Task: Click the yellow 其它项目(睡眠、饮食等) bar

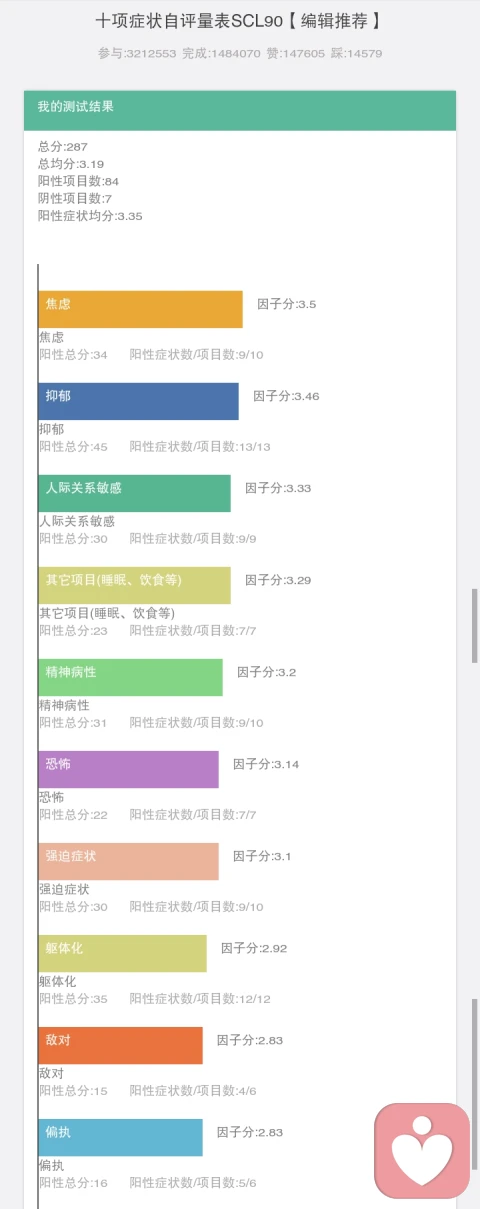Action: tap(134, 585)
